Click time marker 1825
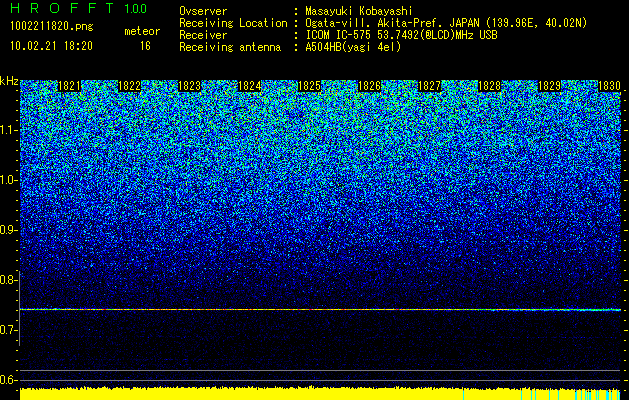This screenshot has width=629, height=400. 309,86
